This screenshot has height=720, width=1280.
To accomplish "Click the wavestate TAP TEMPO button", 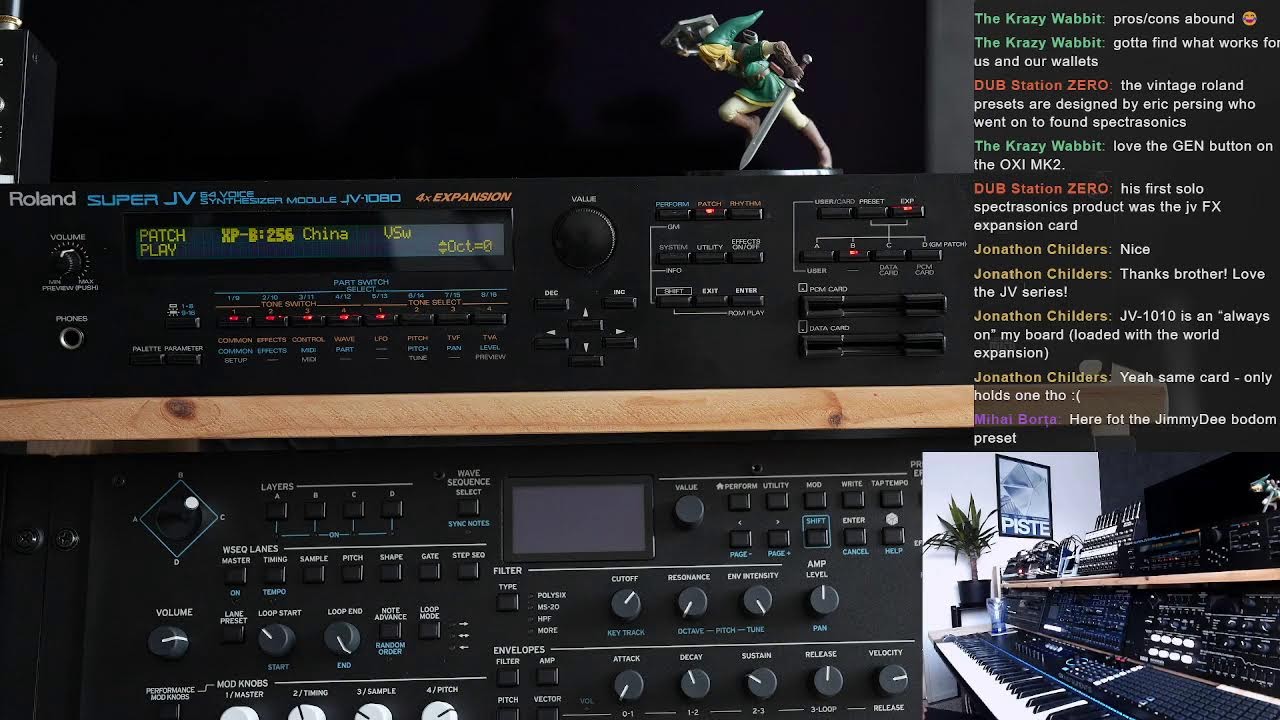I will click(x=891, y=500).
